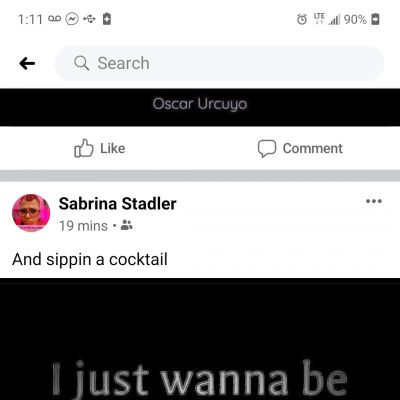Click the speech bubble Comment icon
The width and height of the screenshot is (400, 400).
pyautogui.click(x=267, y=148)
